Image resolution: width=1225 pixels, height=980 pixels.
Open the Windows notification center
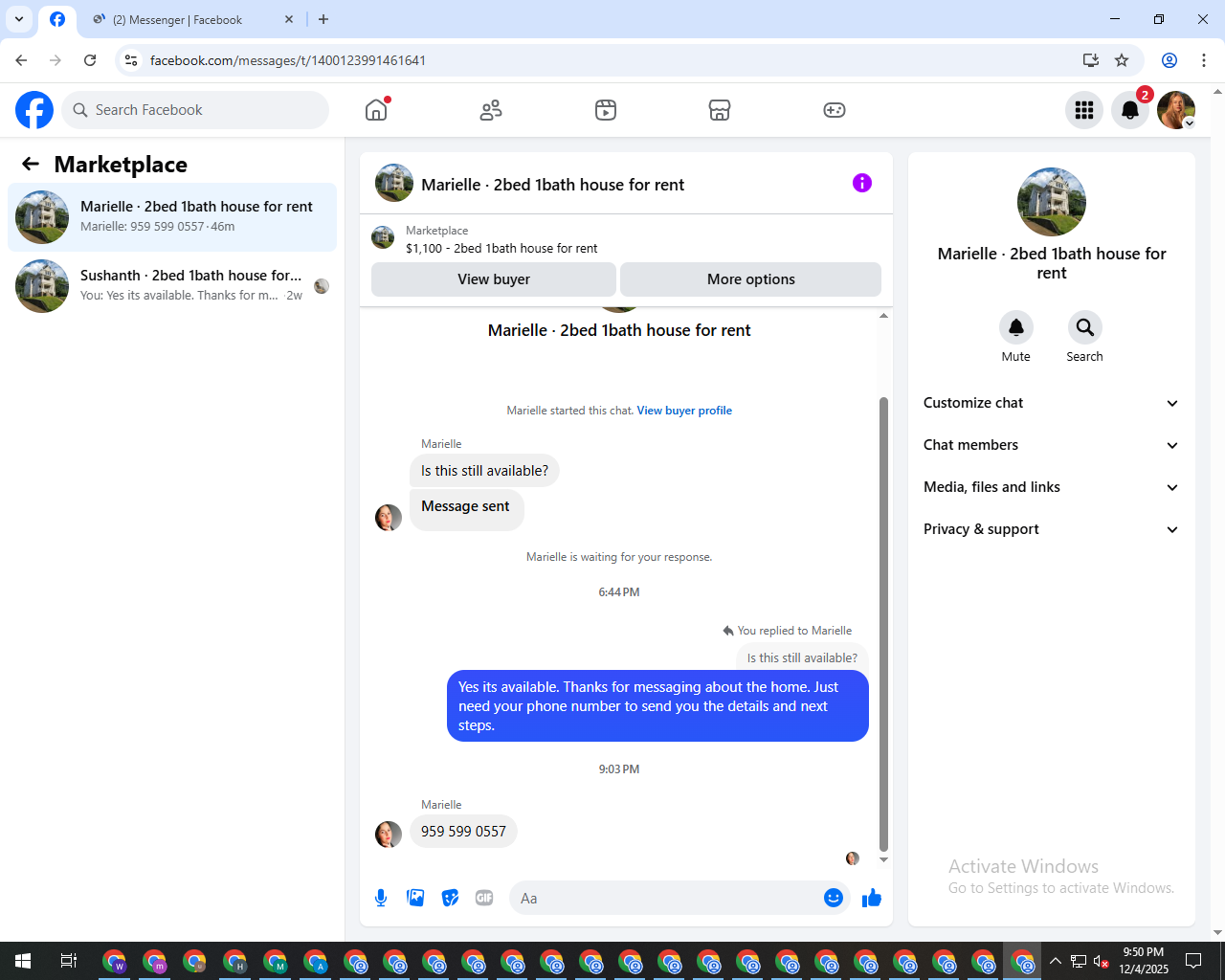pos(1193,961)
